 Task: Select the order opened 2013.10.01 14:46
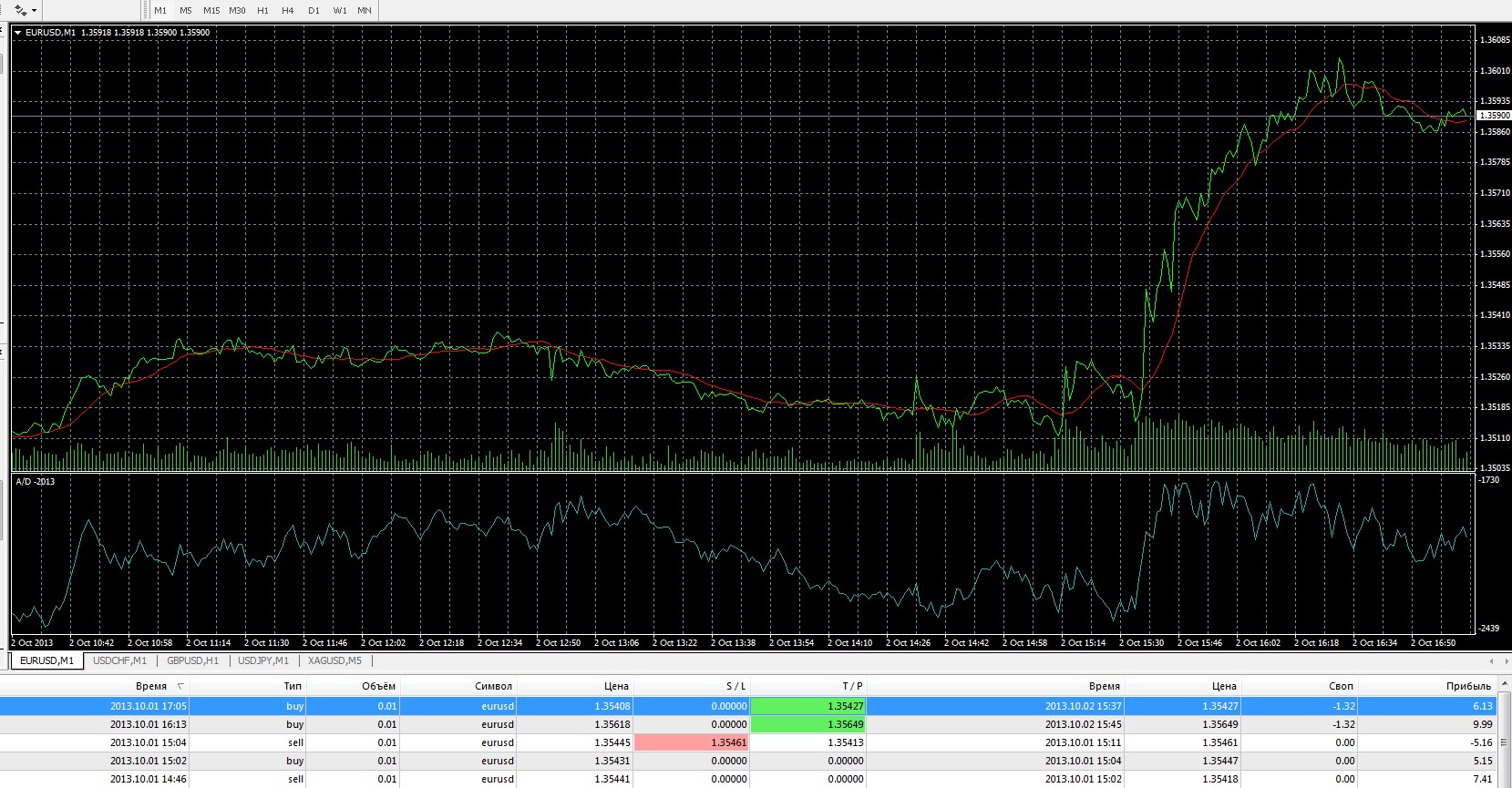tap(748, 779)
